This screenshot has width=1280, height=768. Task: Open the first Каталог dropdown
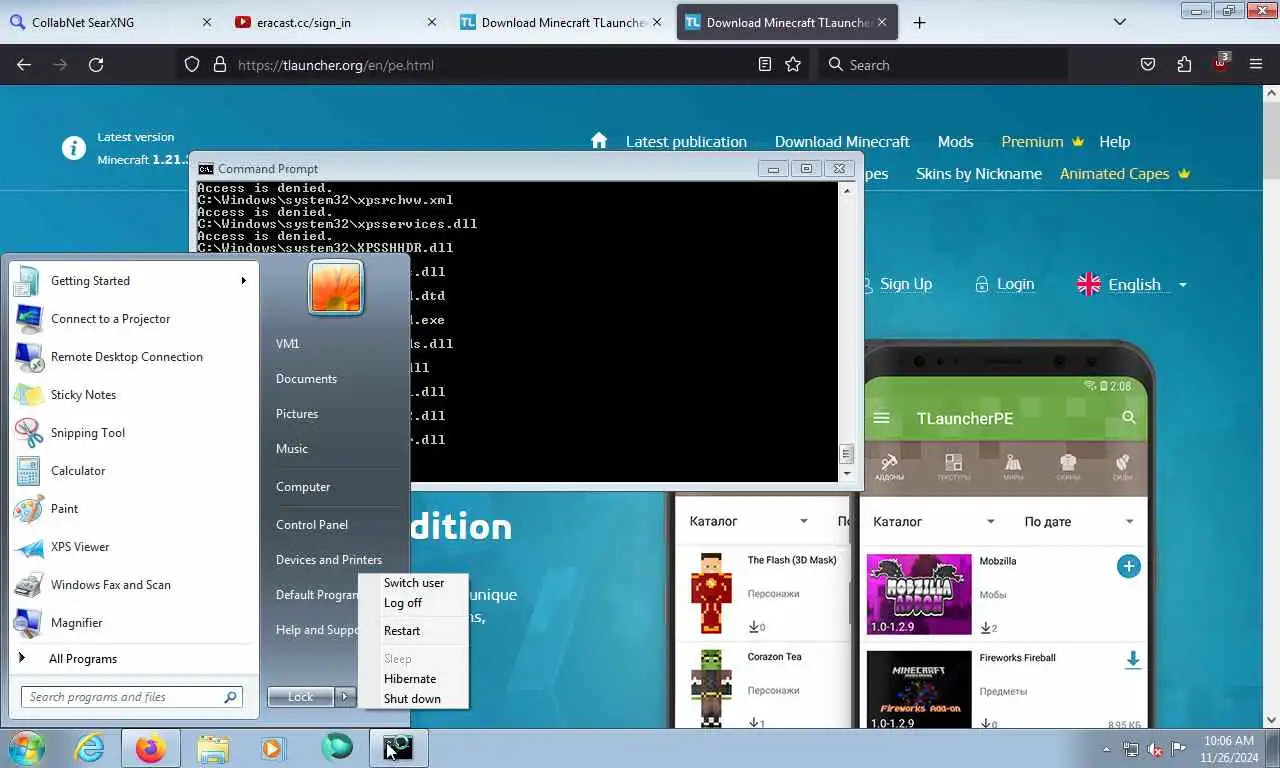coord(749,521)
